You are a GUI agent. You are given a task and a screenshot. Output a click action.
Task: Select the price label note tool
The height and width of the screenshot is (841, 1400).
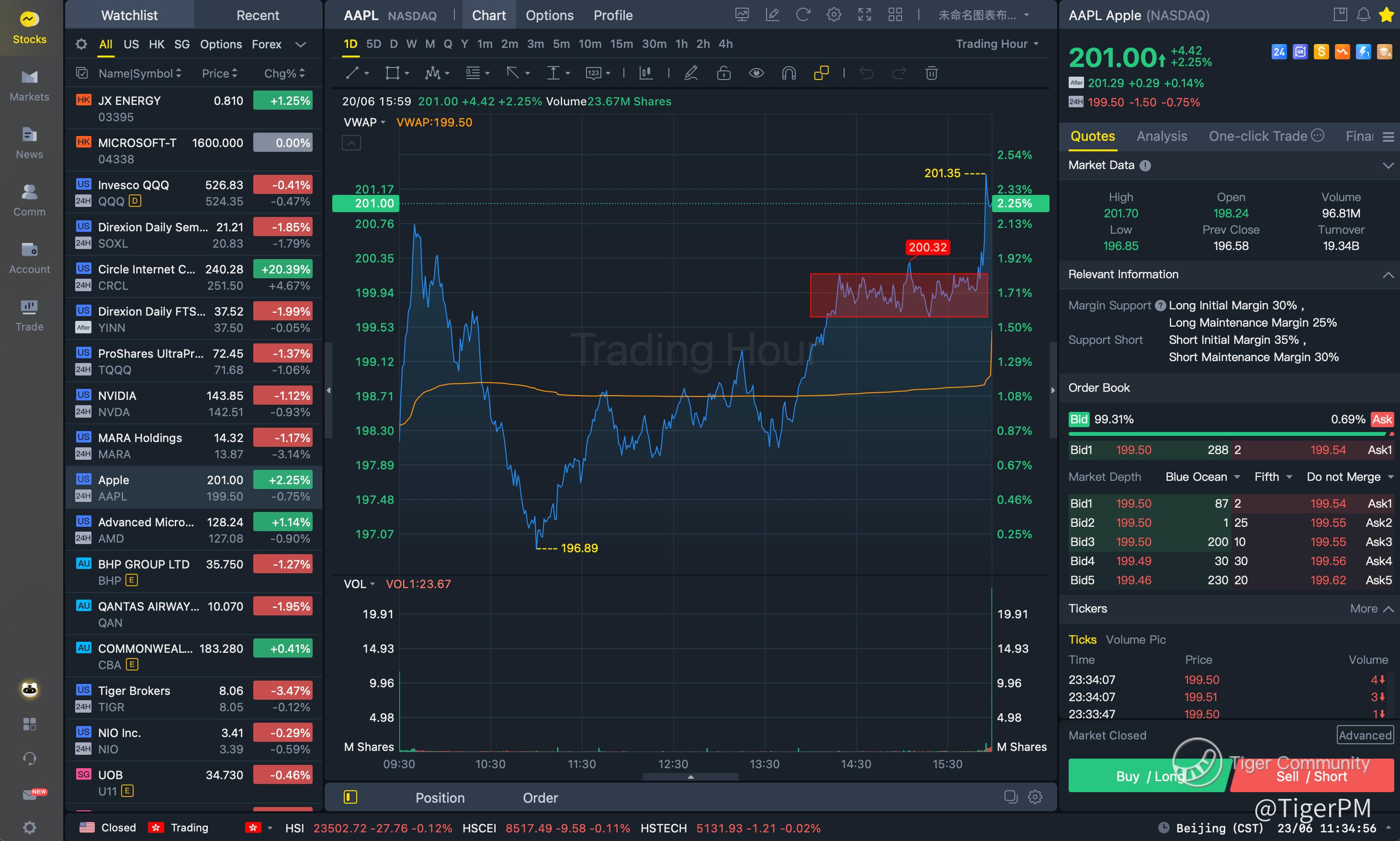[593, 72]
